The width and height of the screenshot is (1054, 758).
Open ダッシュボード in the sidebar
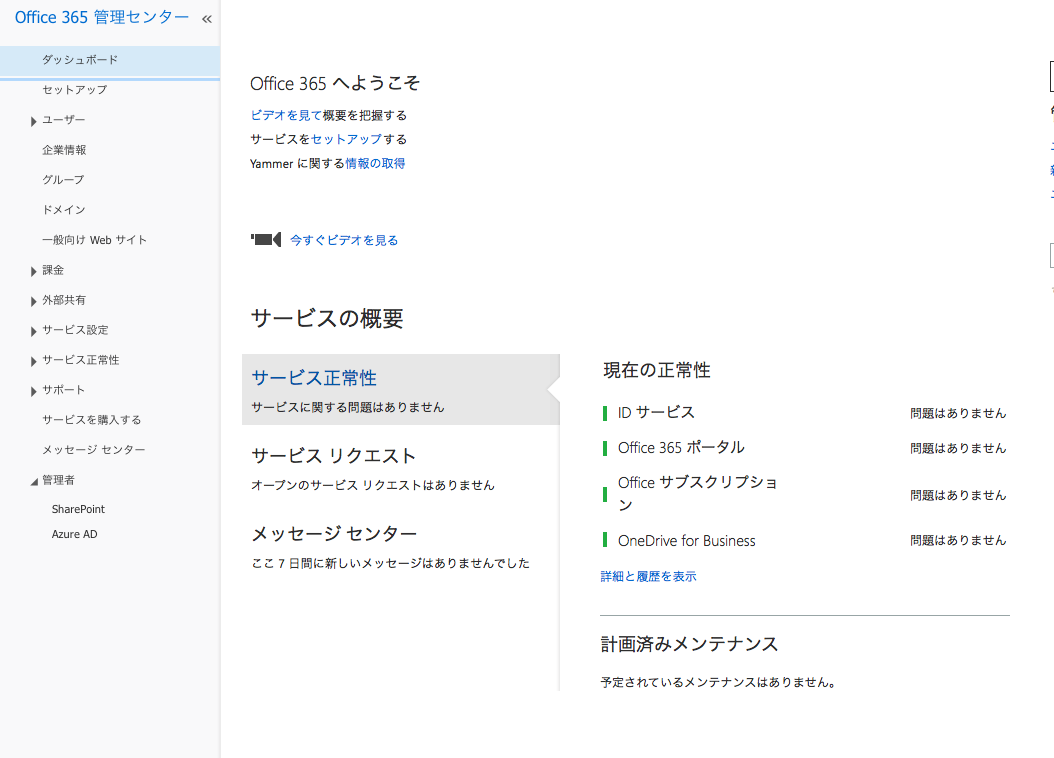pyautogui.click(x=110, y=60)
